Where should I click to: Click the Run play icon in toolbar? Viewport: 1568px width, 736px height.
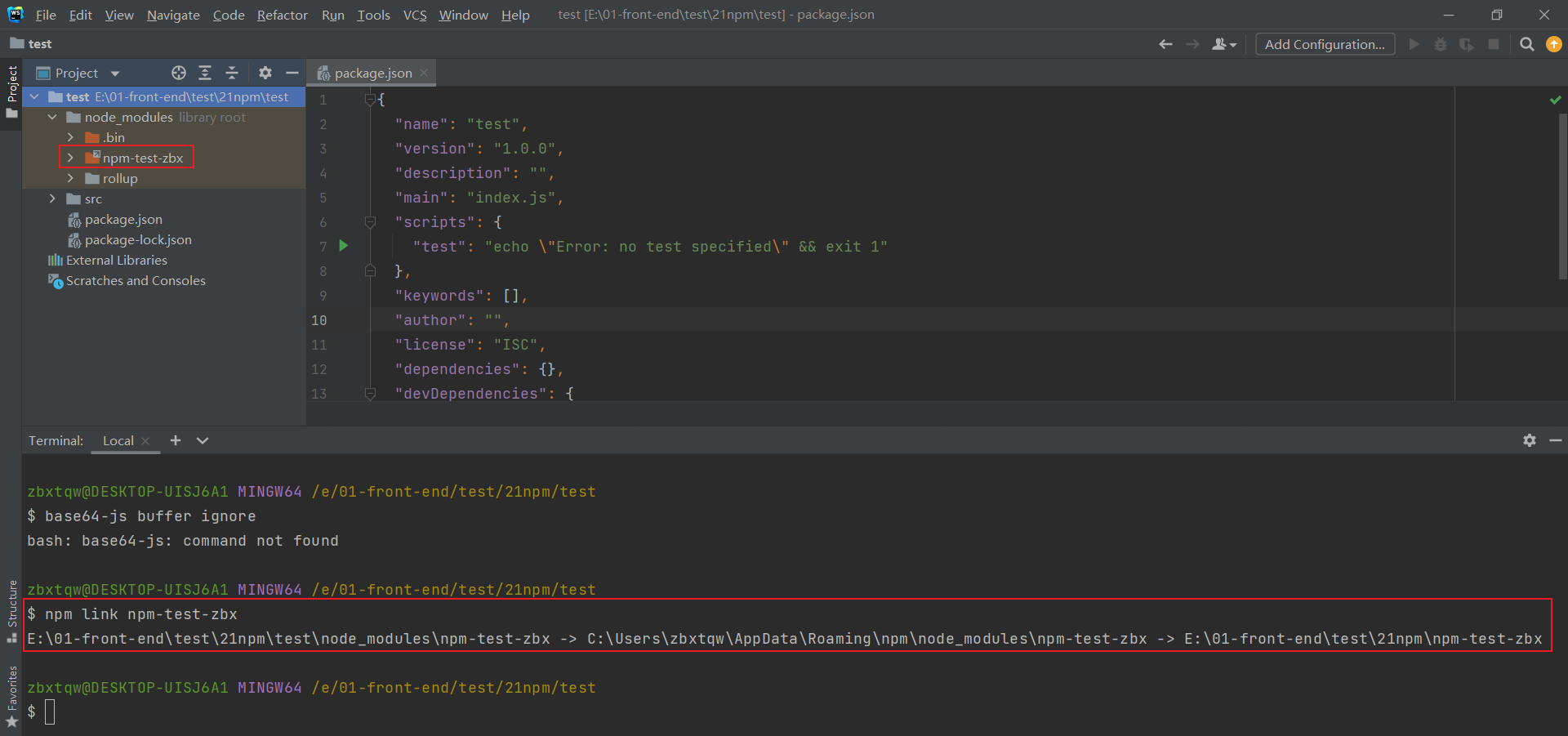click(x=1414, y=44)
